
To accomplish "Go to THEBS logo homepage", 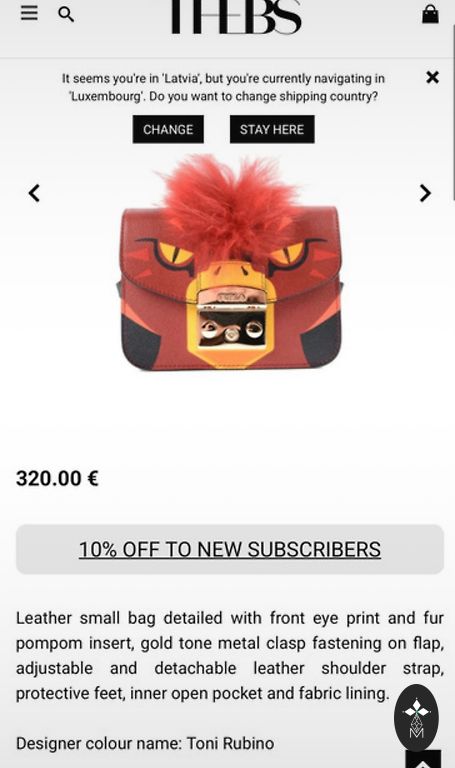I will [x=236, y=17].
